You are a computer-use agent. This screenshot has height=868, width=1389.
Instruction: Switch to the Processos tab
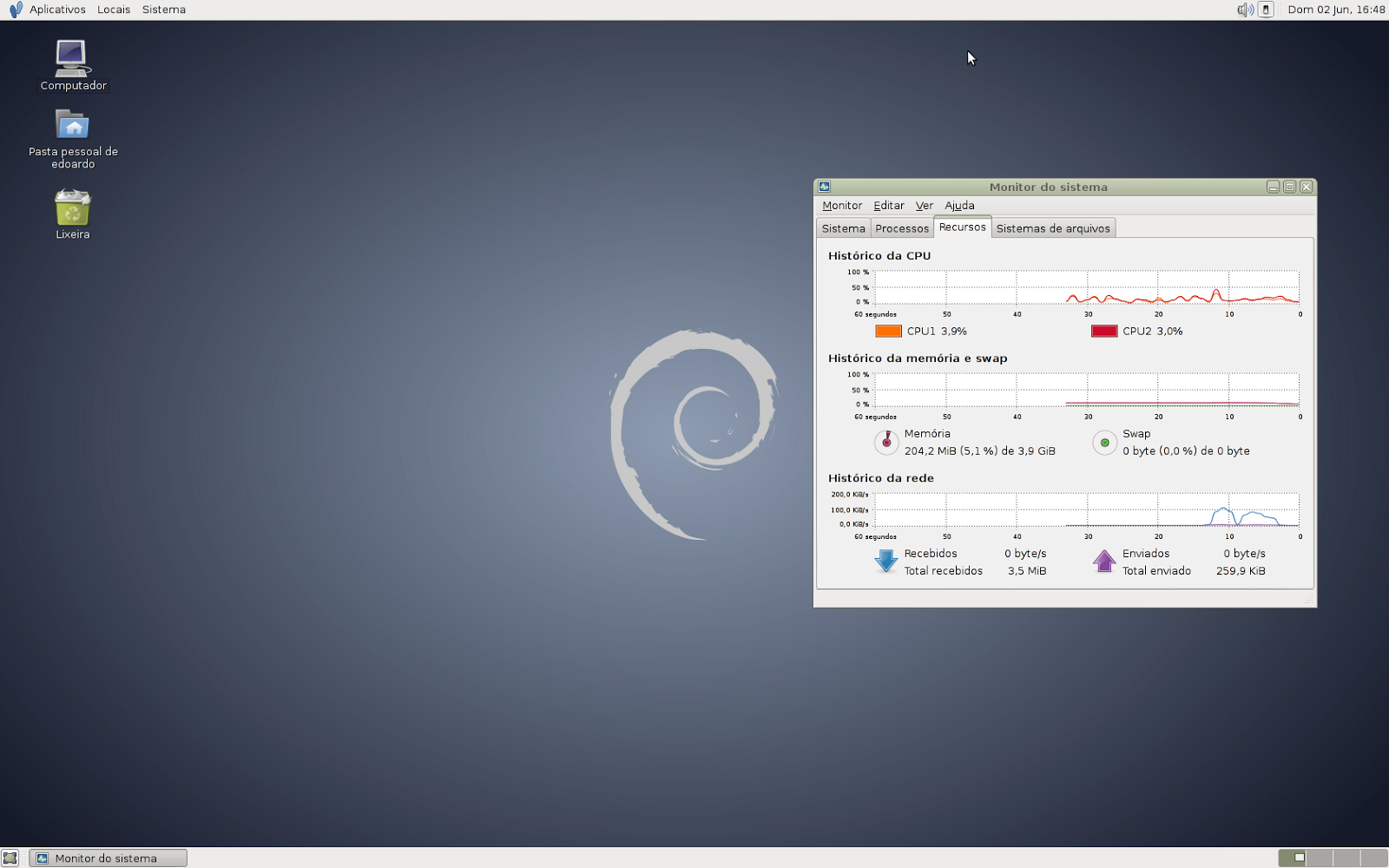pyautogui.click(x=902, y=228)
